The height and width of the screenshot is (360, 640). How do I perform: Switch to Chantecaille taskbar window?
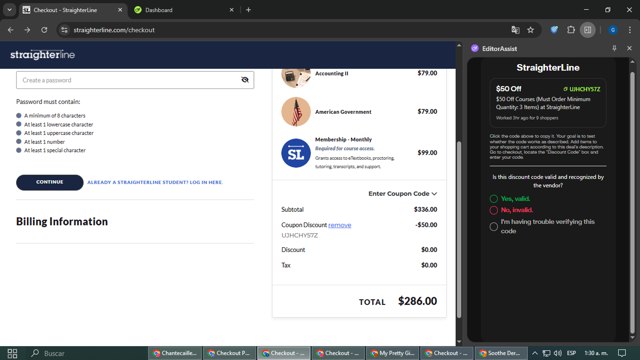coord(175,353)
